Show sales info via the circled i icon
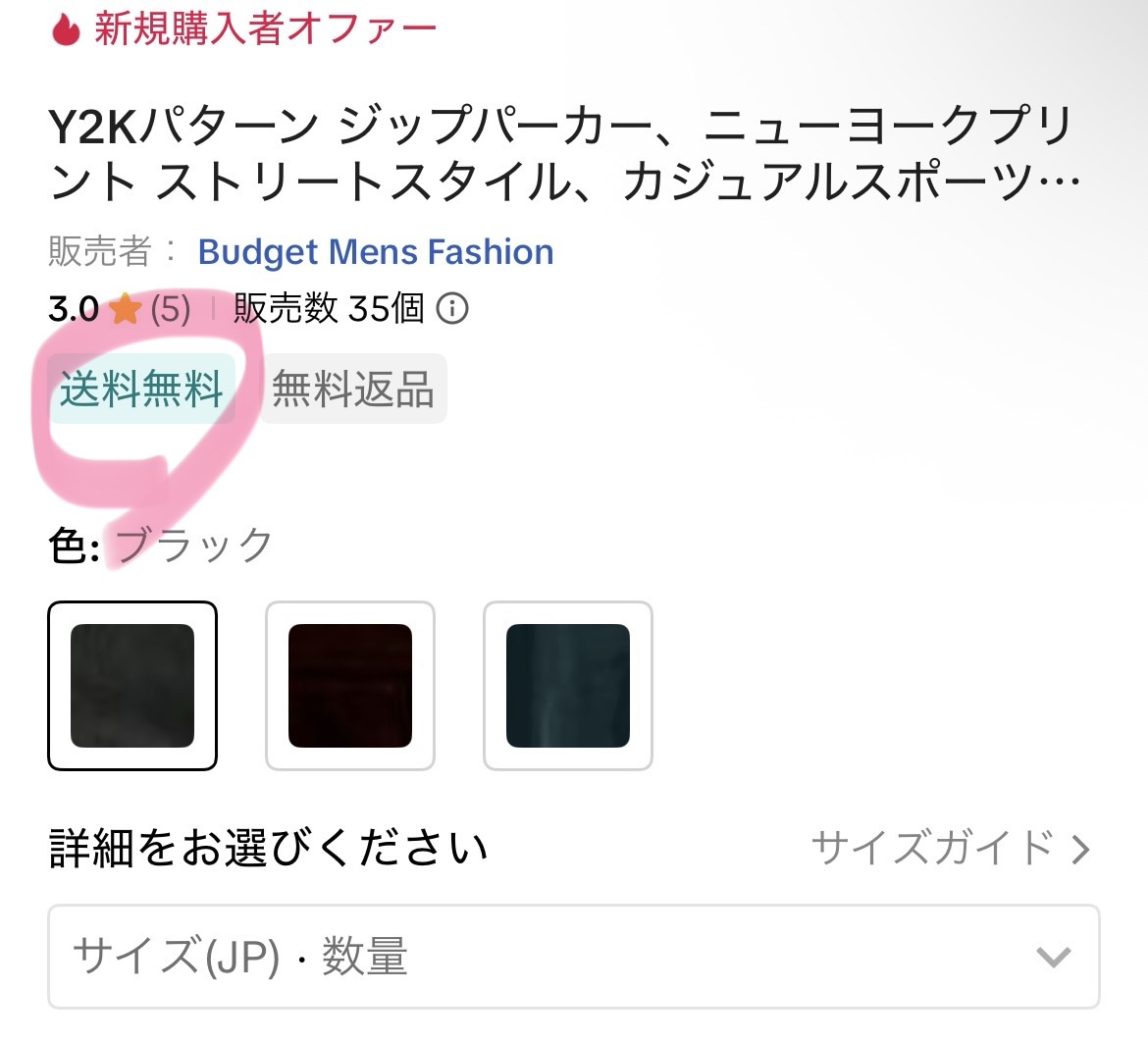This screenshot has height=1042, width=1148. click(452, 308)
